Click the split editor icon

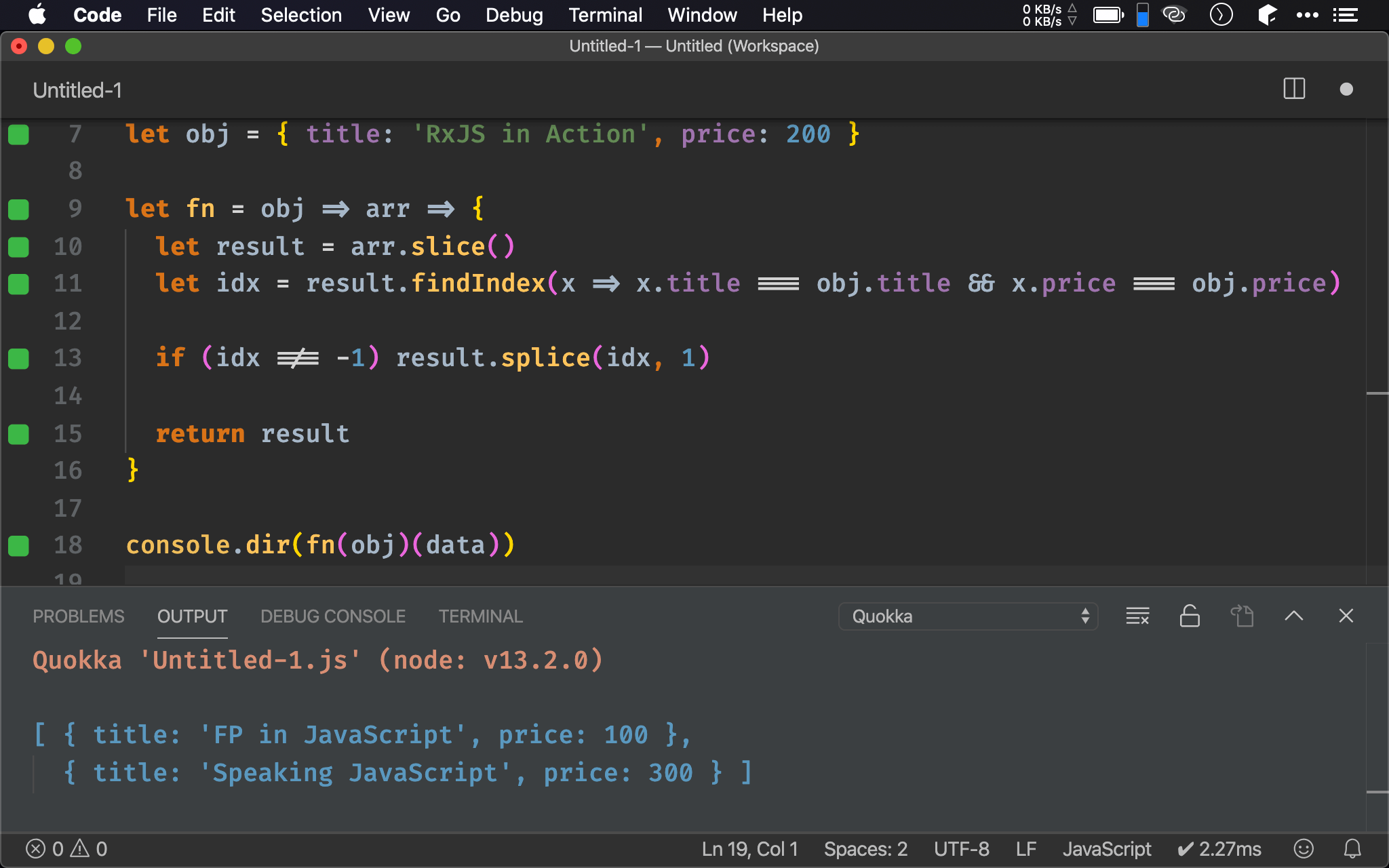(1294, 90)
